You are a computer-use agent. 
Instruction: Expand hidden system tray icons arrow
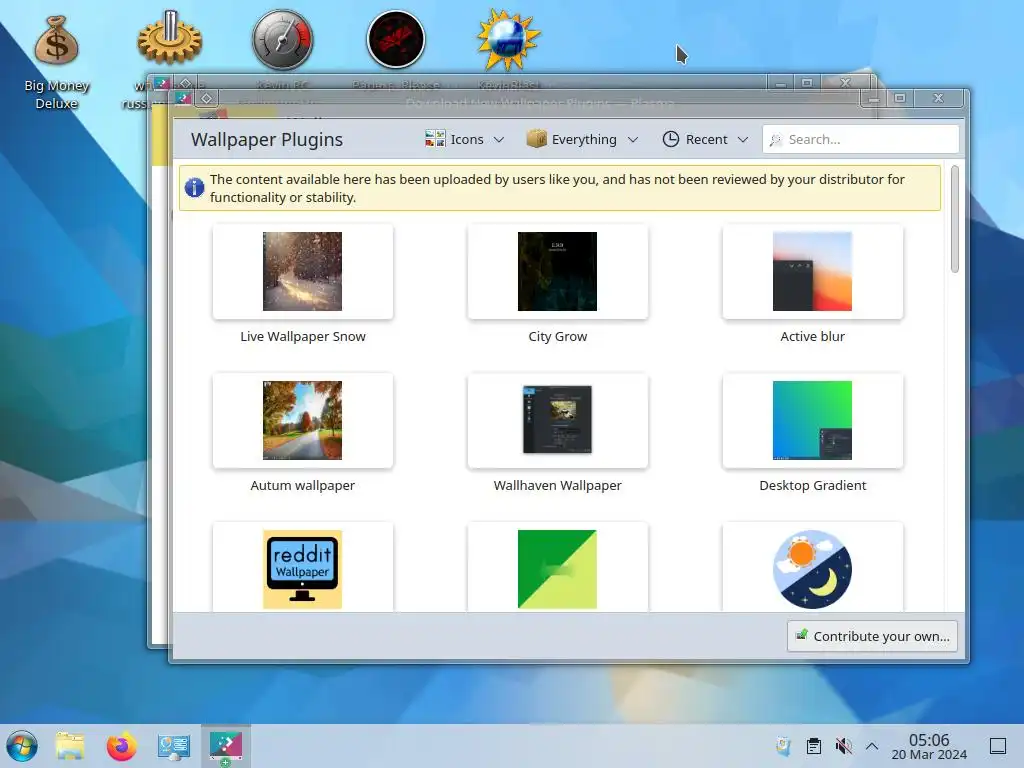tap(871, 746)
